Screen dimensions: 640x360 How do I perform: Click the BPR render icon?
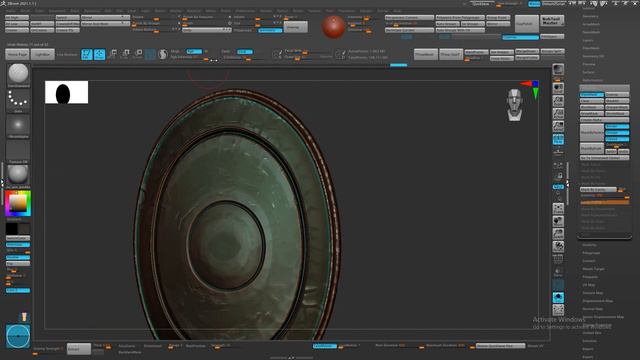558,69
